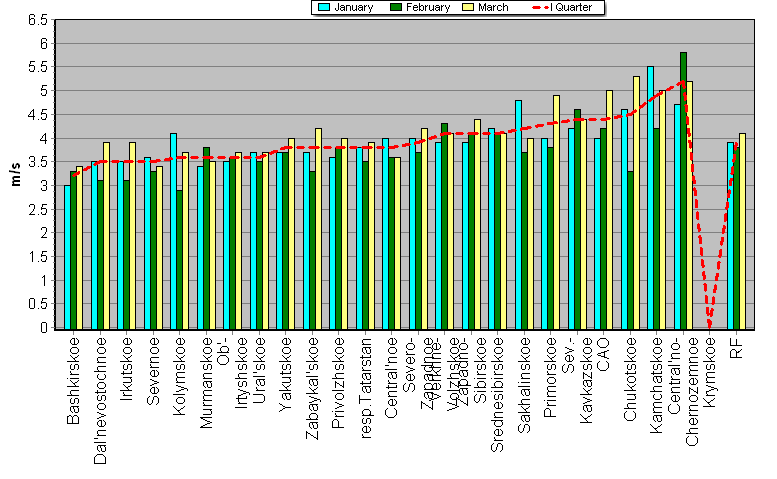Click the yellow March legend swatch

[468, 7]
